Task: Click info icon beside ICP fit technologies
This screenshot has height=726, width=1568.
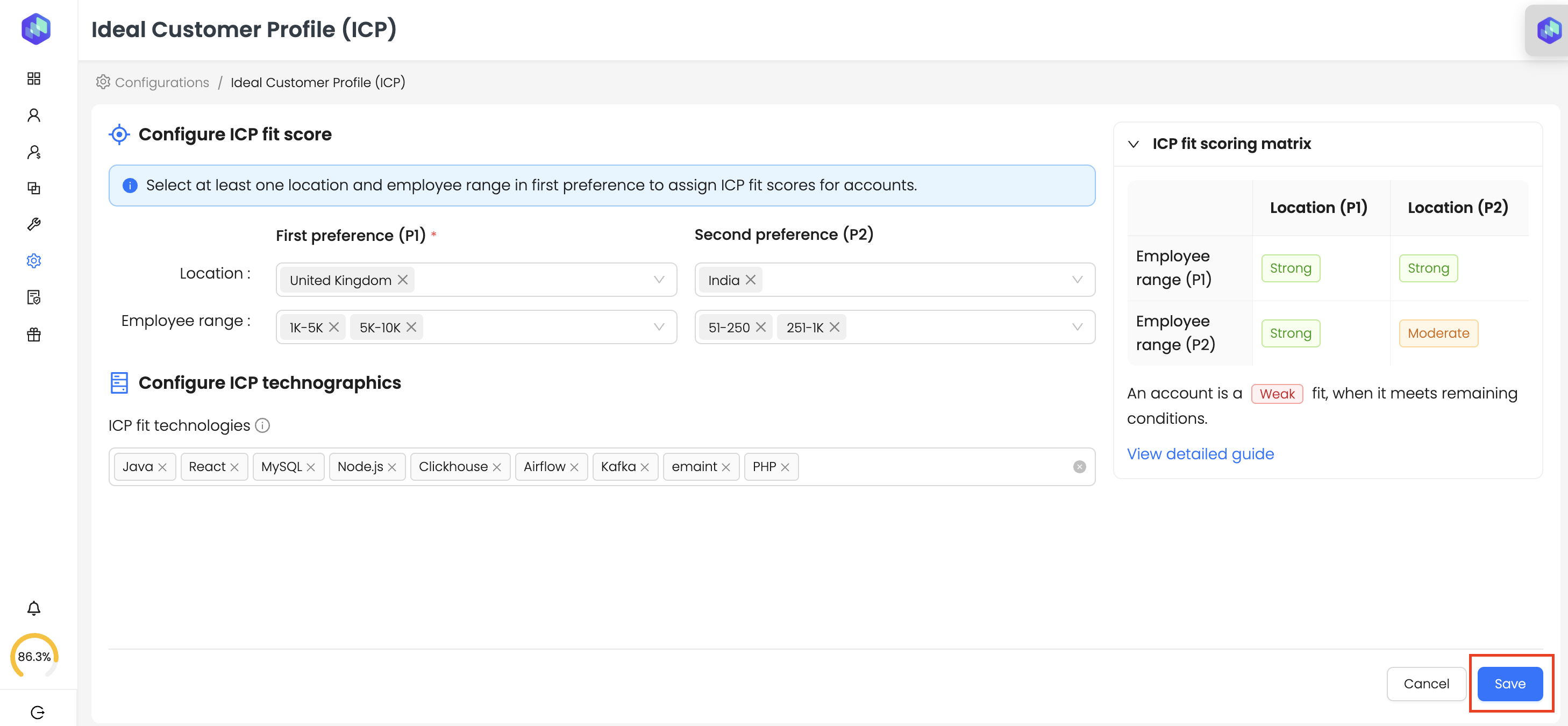Action: [262, 425]
